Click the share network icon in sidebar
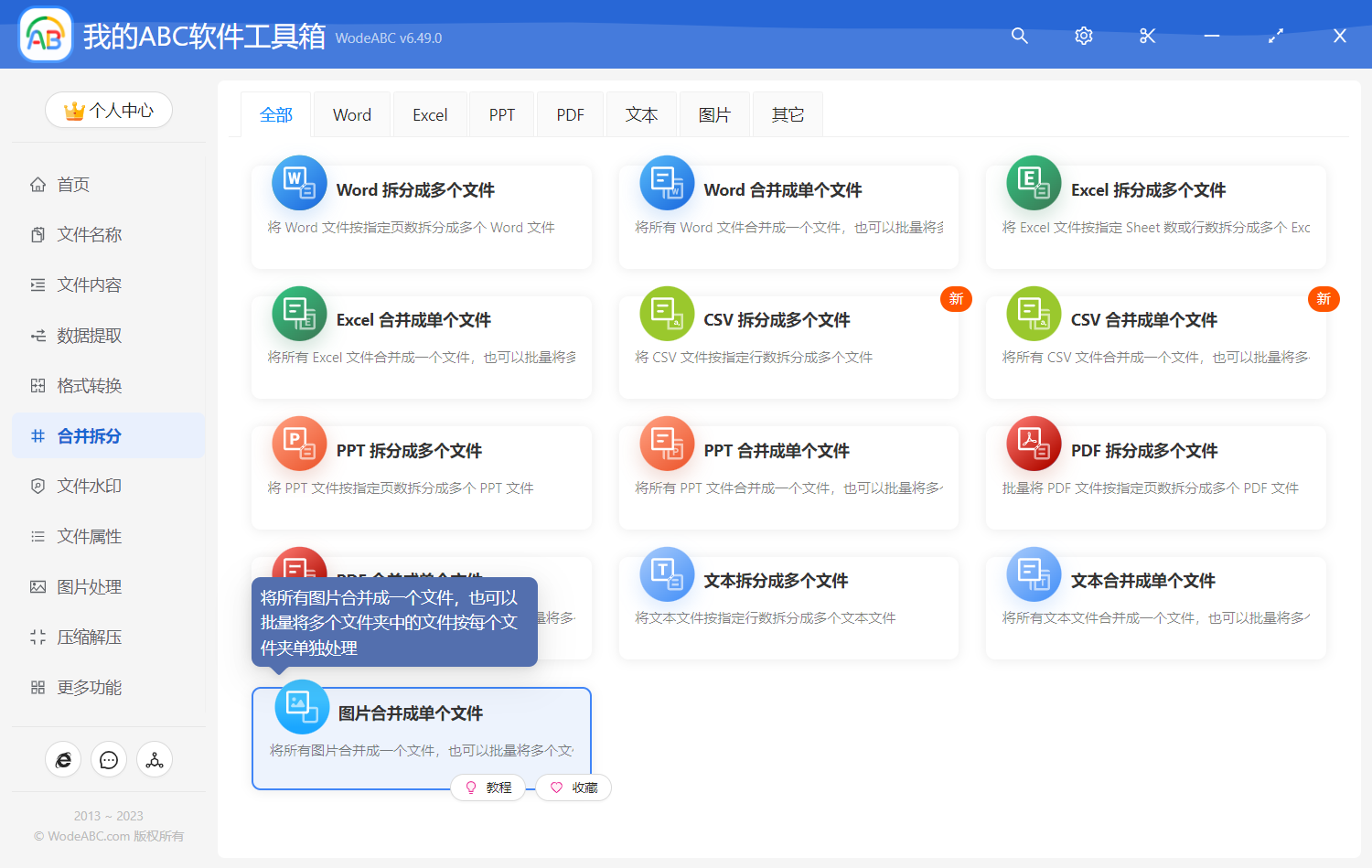 pos(155,760)
